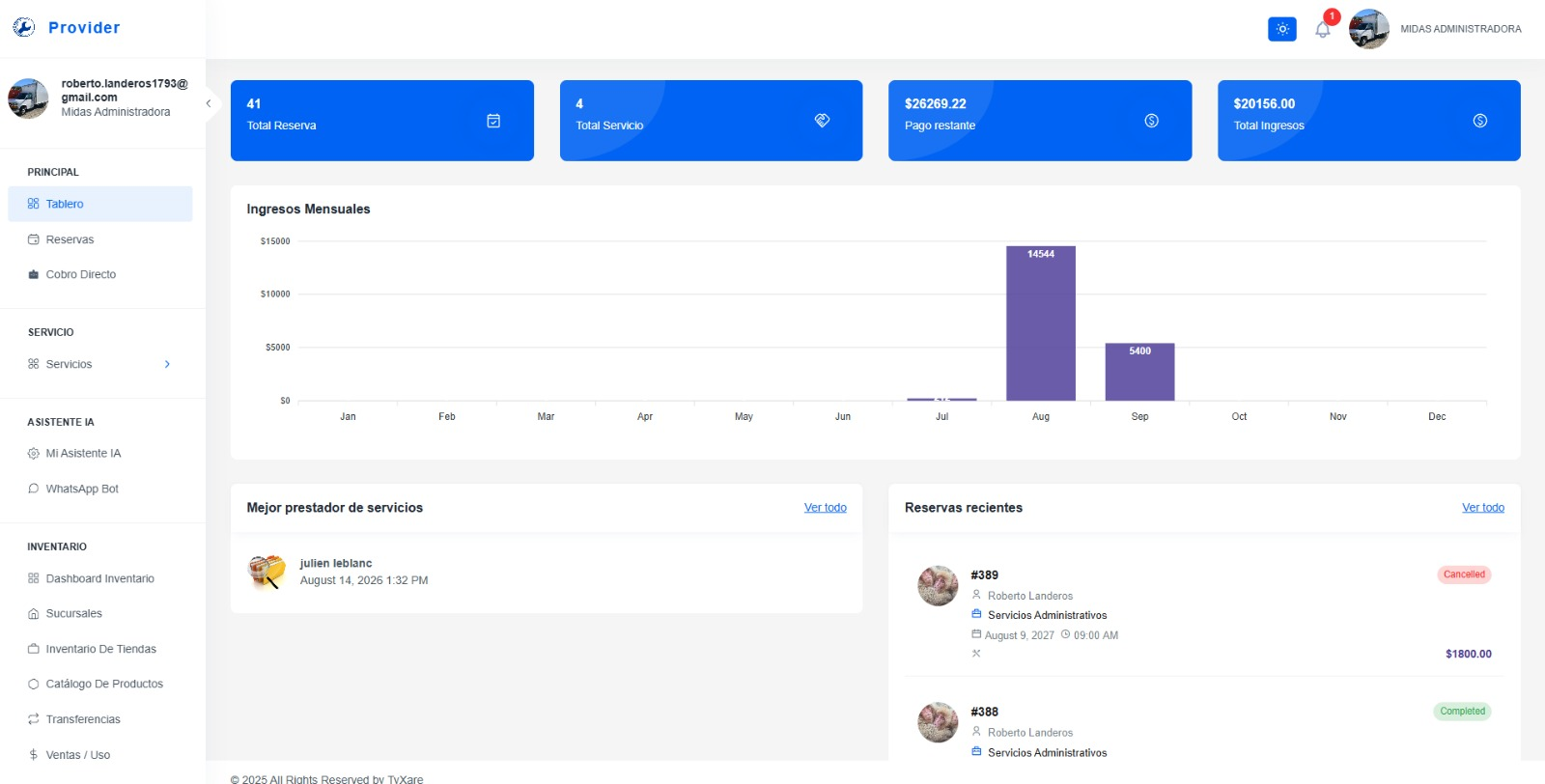This screenshot has height=784, width=1545.
Task: Collapse the sidebar with the chevron
Action: [x=208, y=103]
